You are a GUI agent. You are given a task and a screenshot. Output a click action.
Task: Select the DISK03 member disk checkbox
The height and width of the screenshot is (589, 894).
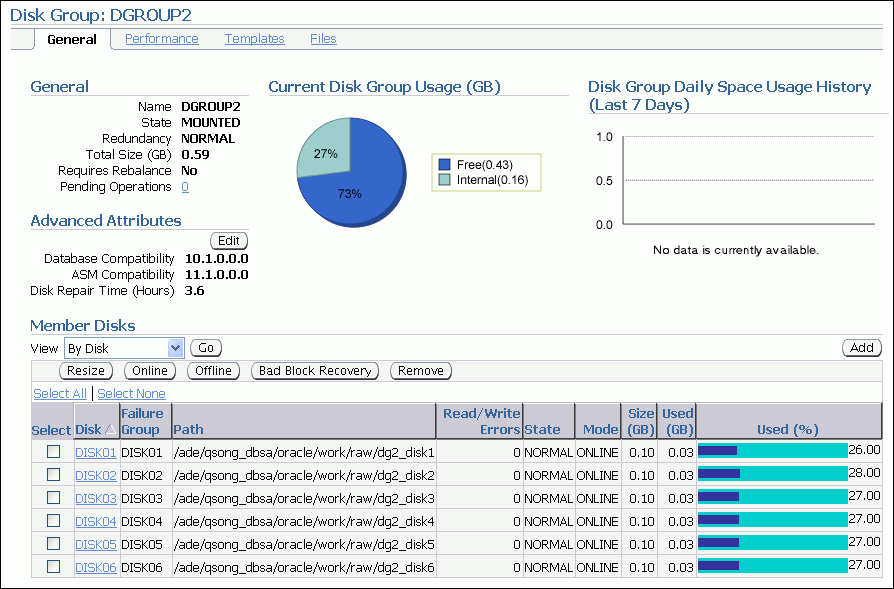54,497
